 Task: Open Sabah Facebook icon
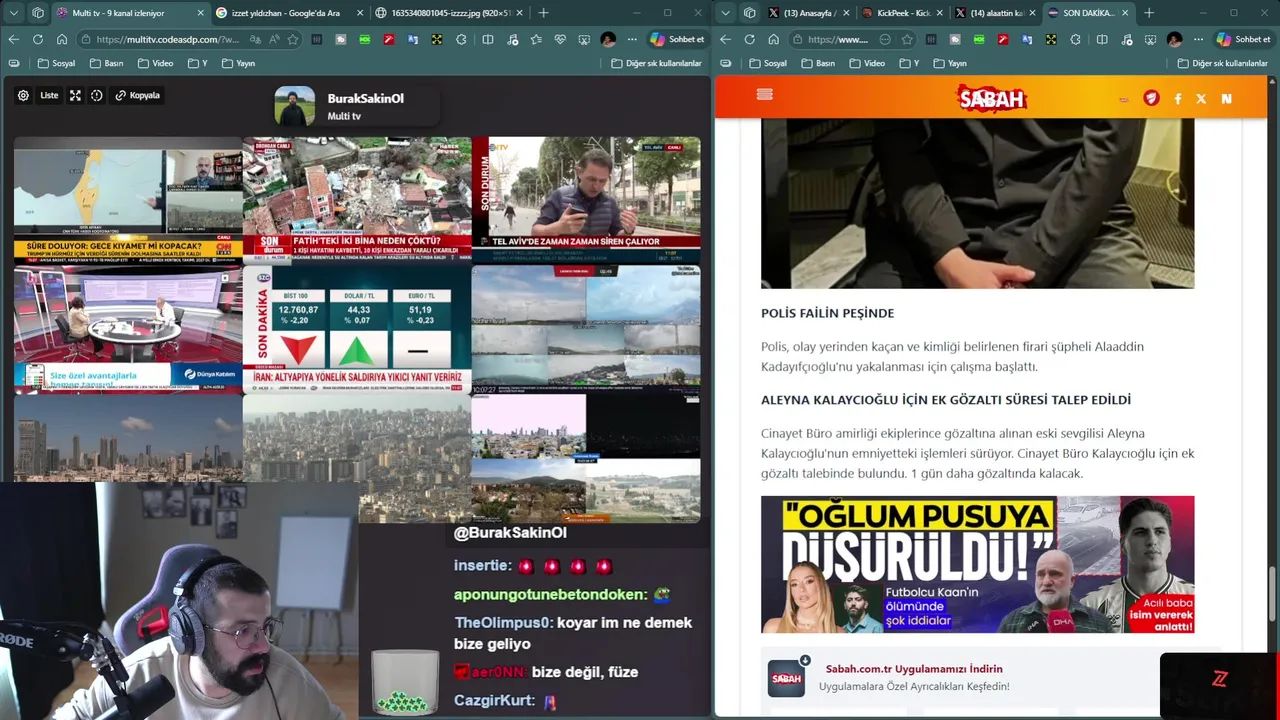(1177, 98)
